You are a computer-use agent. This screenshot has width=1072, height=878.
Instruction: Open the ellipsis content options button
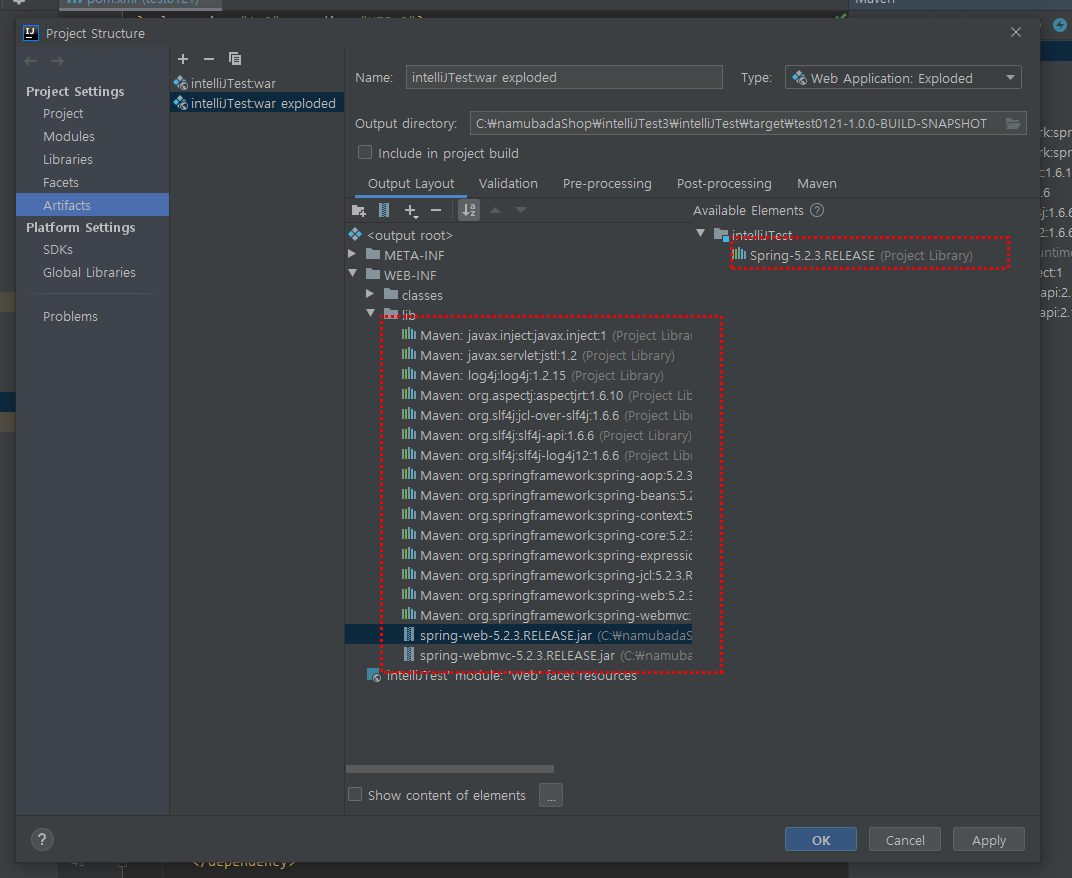point(551,795)
